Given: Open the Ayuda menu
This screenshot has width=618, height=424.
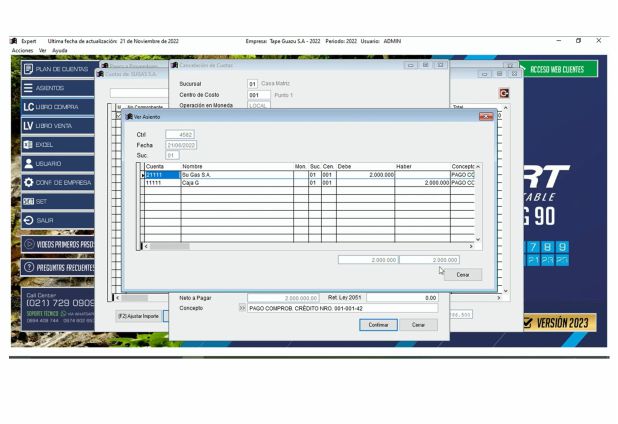Looking at the screenshot, I should click(x=60, y=50).
